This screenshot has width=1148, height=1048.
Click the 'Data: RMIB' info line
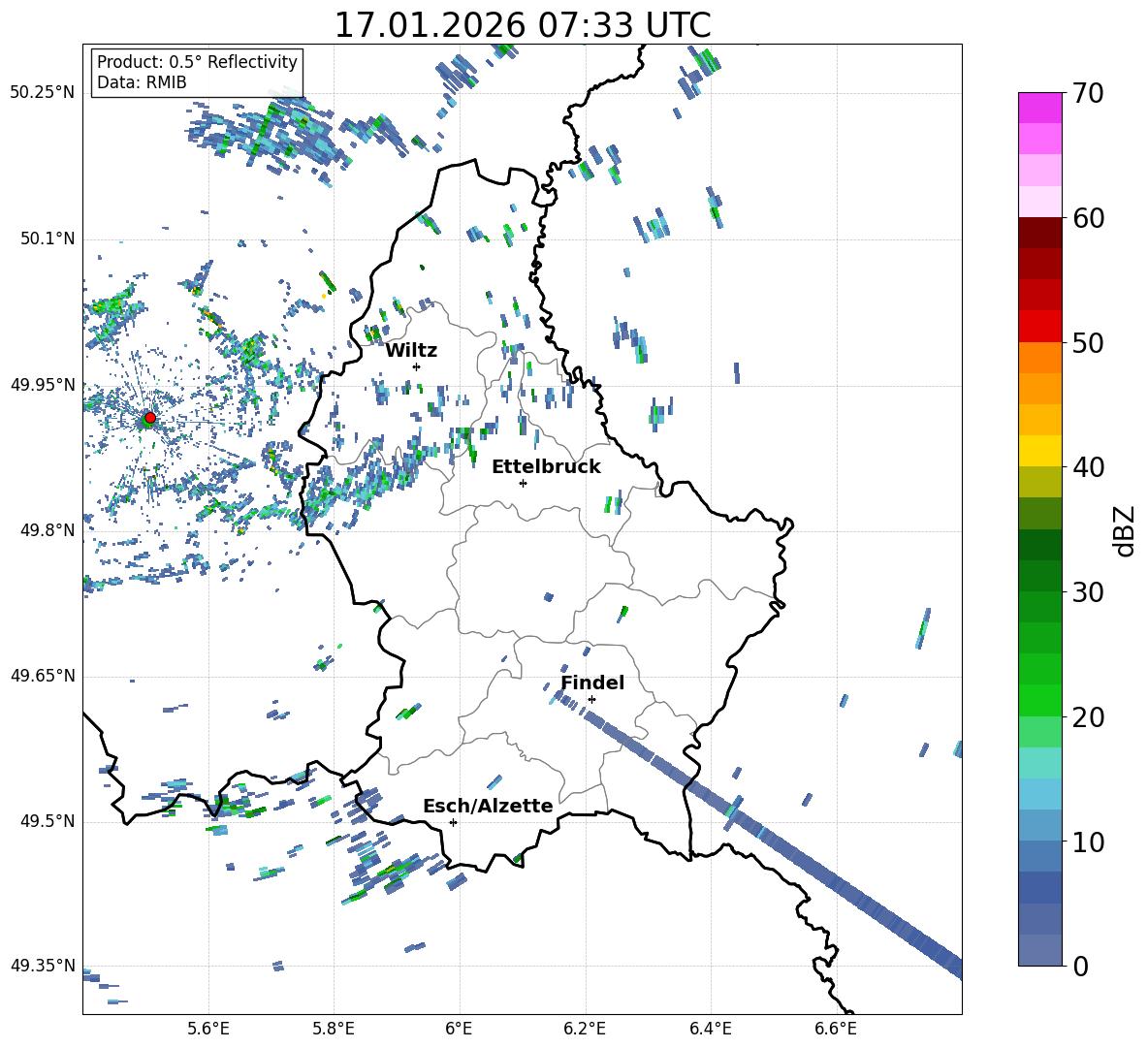click(x=142, y=82)
